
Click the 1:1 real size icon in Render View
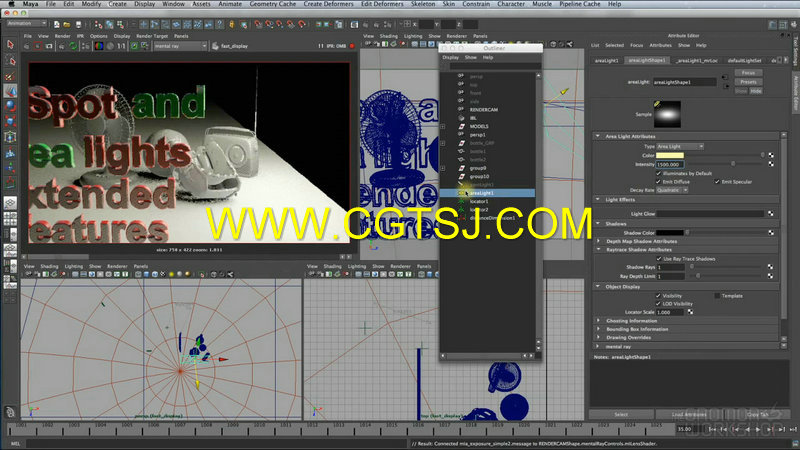(121, 46)
